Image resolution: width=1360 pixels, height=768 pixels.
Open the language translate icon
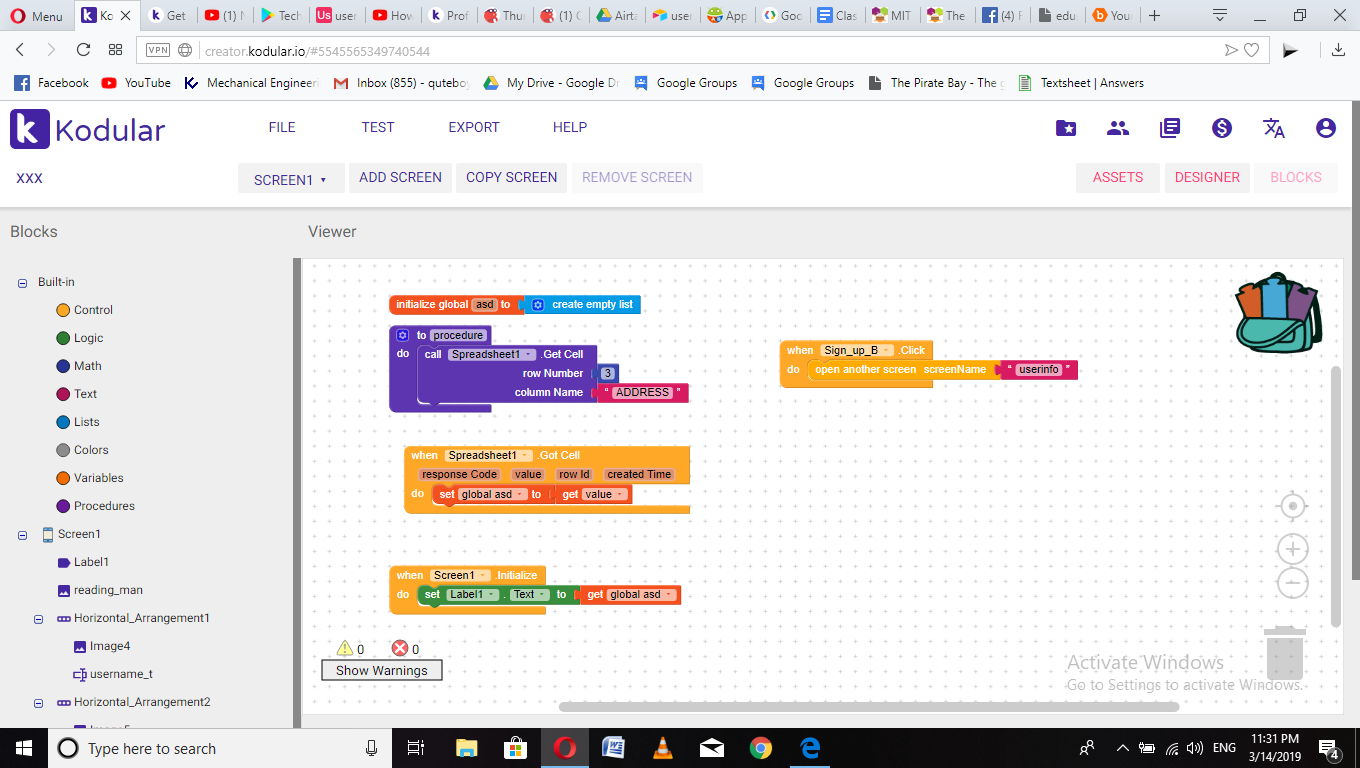tap(1274, 128)
